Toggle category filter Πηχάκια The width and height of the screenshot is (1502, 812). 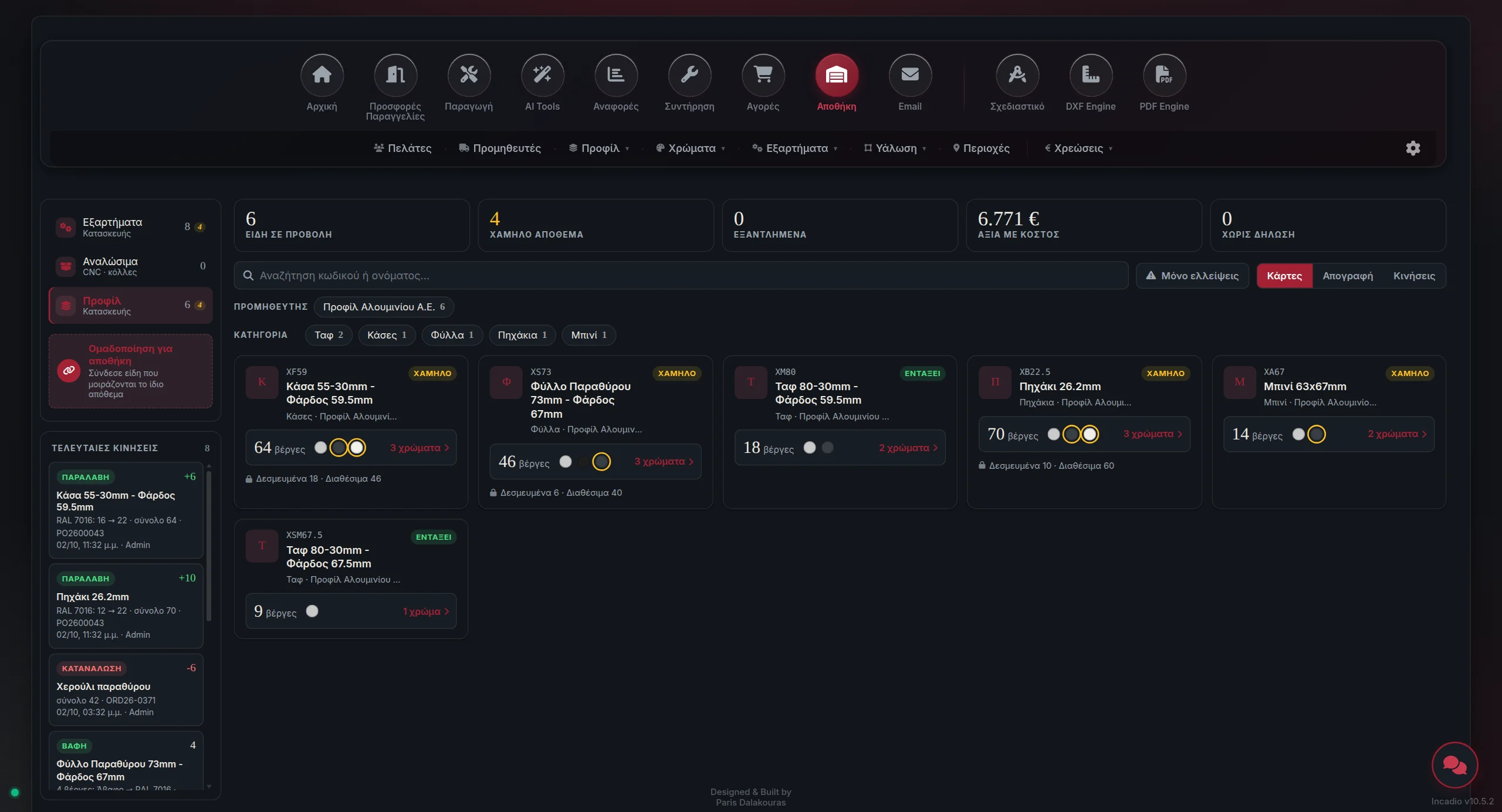pyautogui.click(x=522, y=335)
